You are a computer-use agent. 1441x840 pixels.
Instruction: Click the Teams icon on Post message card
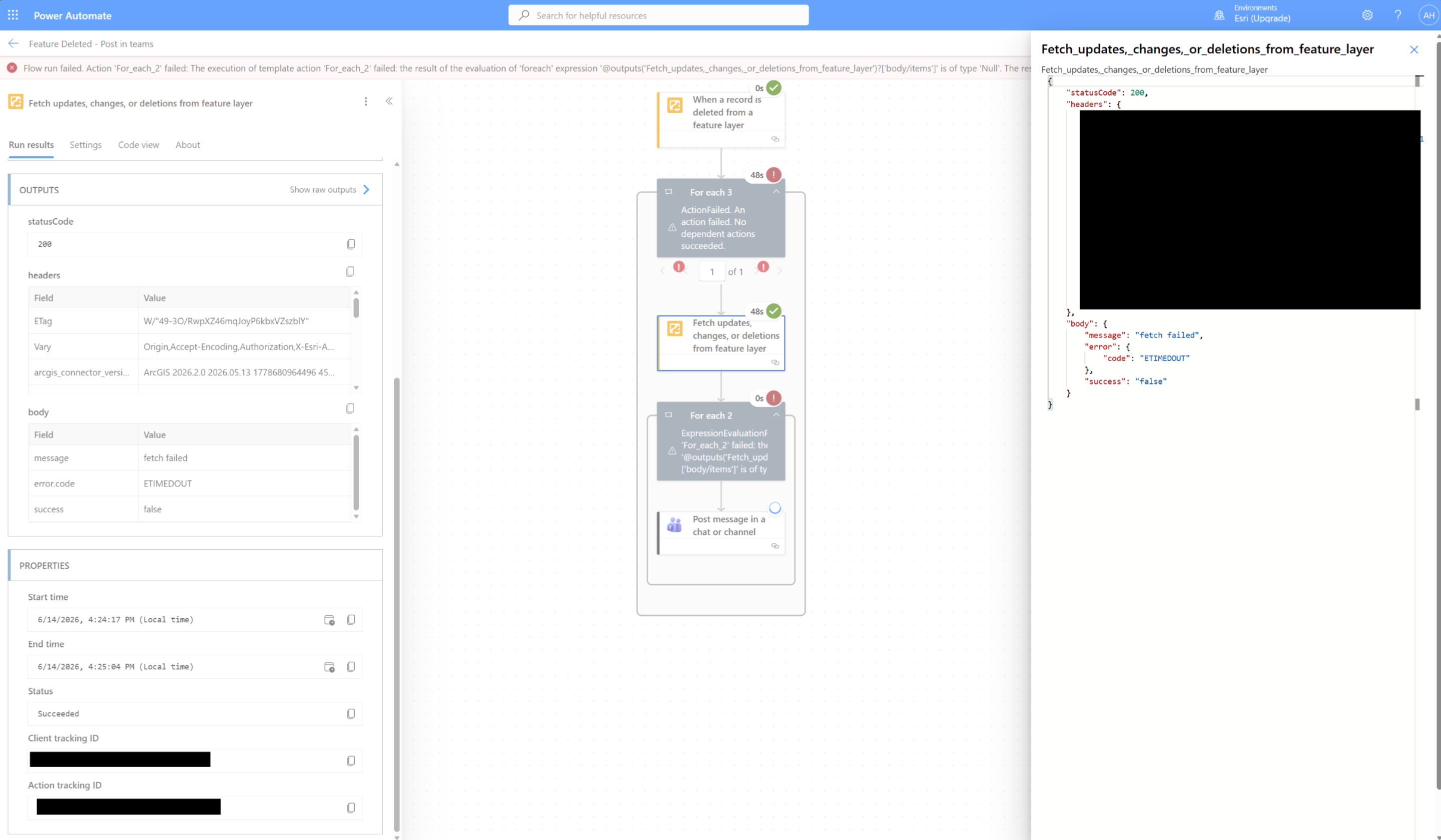pos(675,524)
